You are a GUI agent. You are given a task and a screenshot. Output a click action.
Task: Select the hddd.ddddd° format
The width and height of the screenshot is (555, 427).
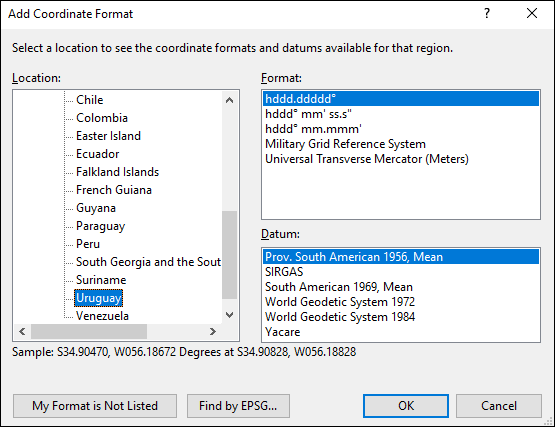tap(401, 99)
